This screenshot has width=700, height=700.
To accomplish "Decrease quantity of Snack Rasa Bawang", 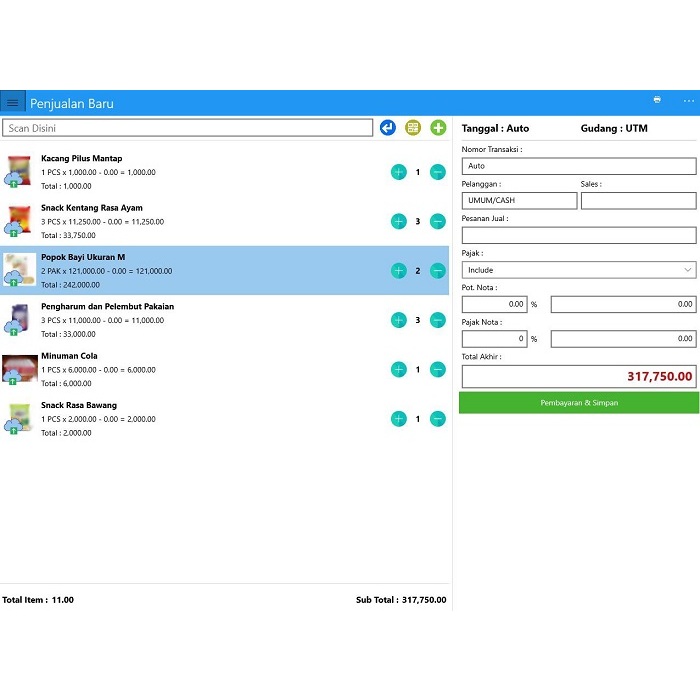I will click(438, 419).
